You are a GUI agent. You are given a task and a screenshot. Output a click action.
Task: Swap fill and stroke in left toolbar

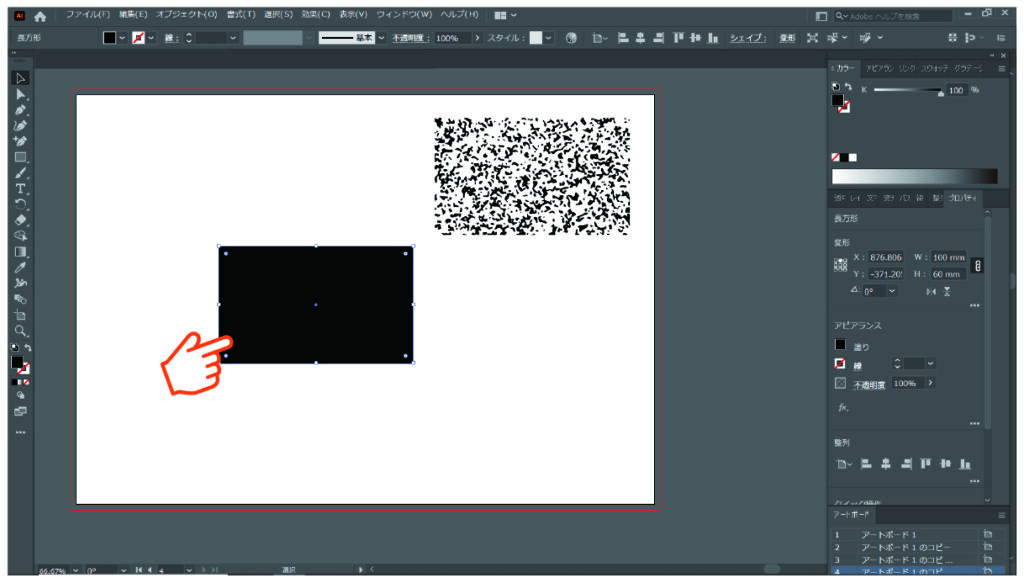(x=27, y=347)
